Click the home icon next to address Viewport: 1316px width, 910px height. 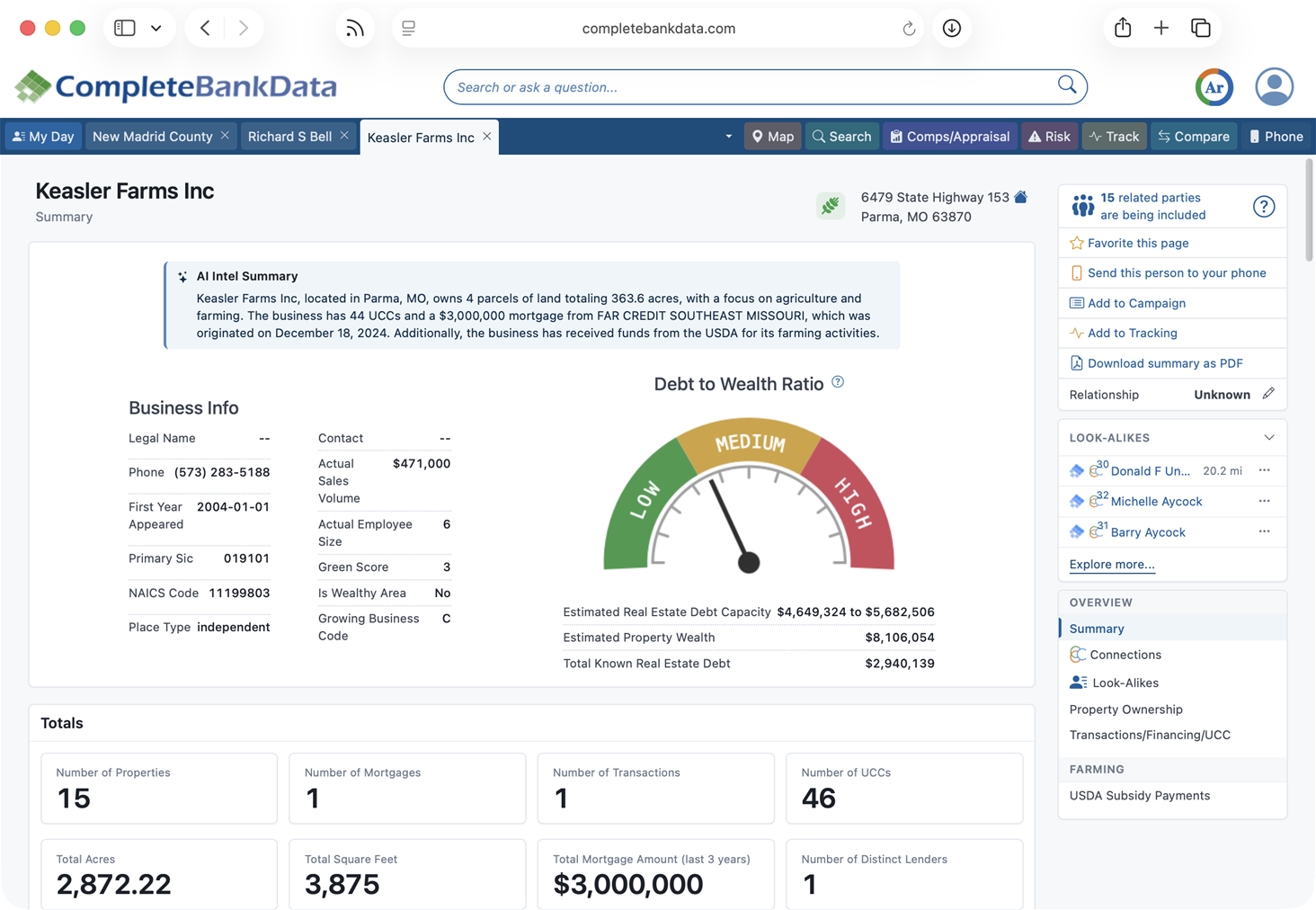1021,197
